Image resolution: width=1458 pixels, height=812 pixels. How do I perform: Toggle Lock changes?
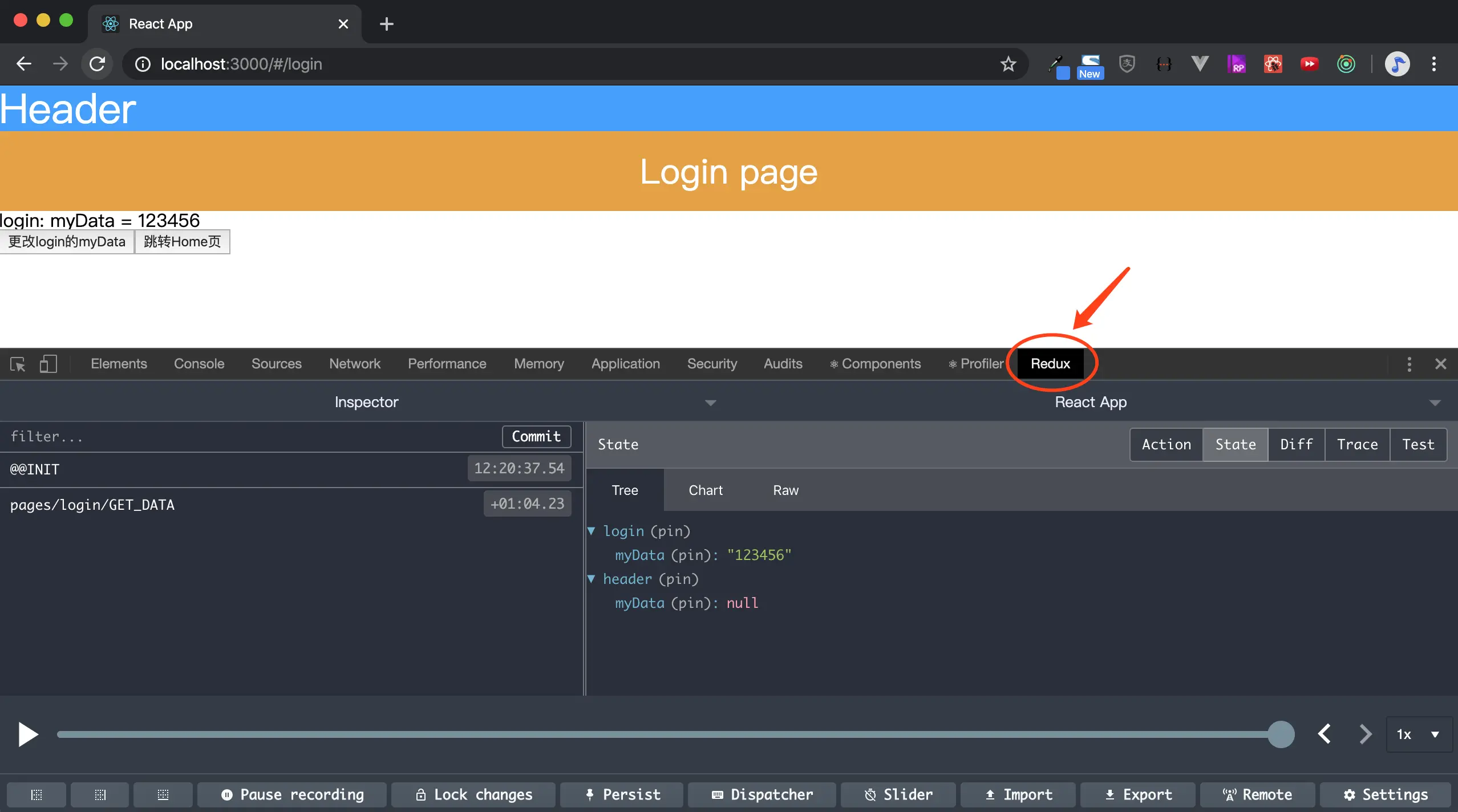(x=473, y=795)
